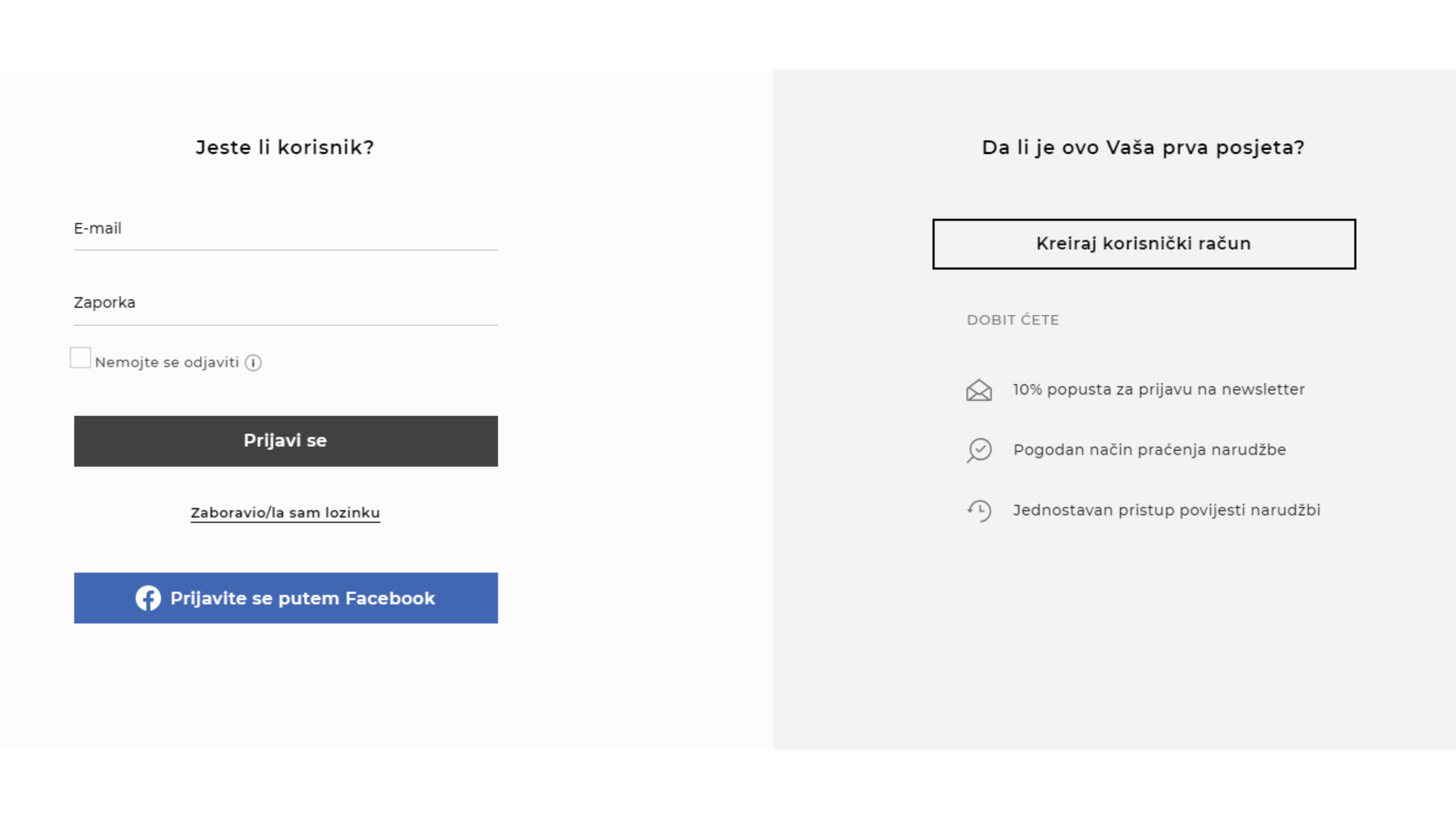Click the DOBIT ĆETE label
The height and width of the screenshot is (819, 1456).
[x=1013, y=320]
